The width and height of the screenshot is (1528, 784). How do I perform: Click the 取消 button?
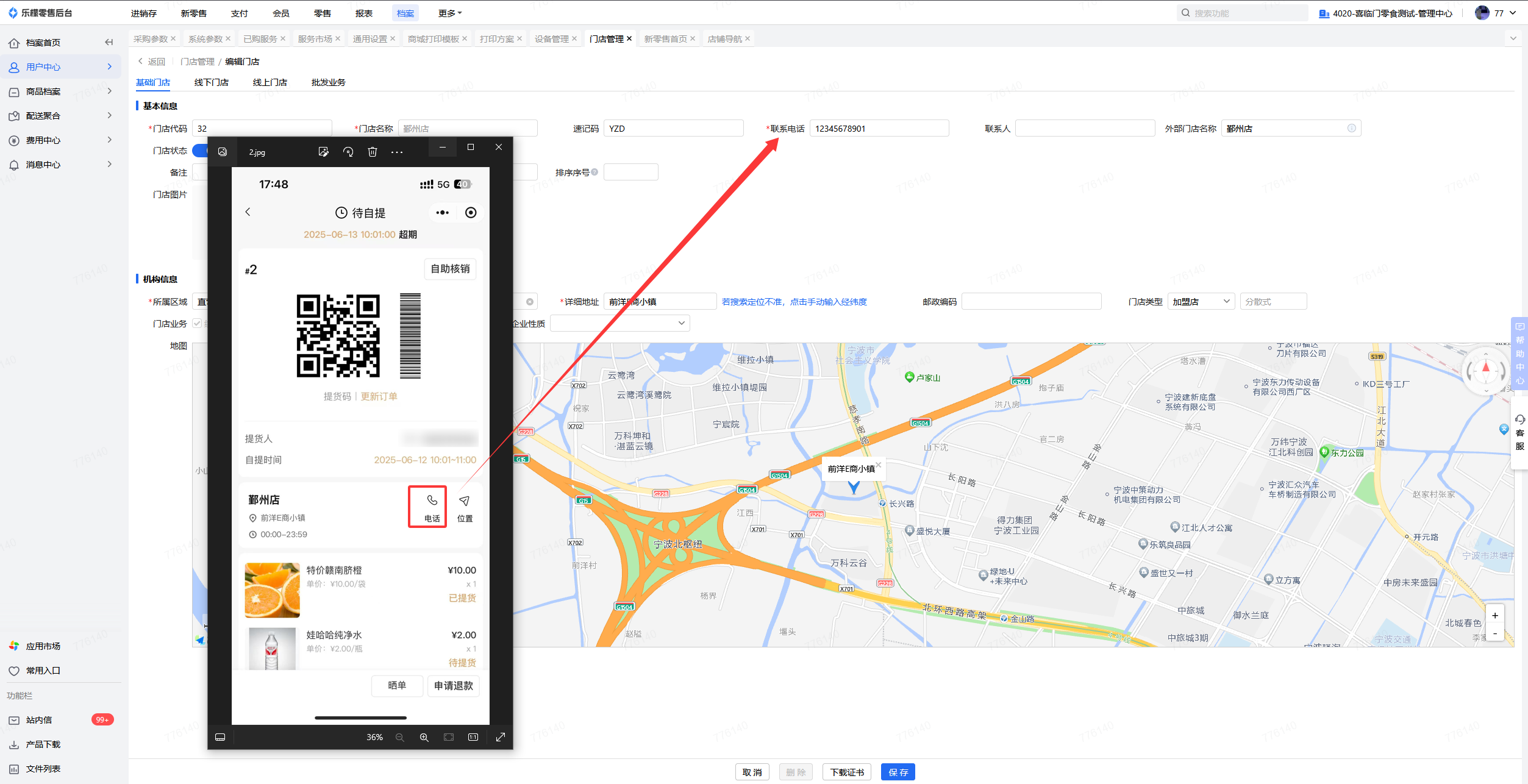(752, 772)
